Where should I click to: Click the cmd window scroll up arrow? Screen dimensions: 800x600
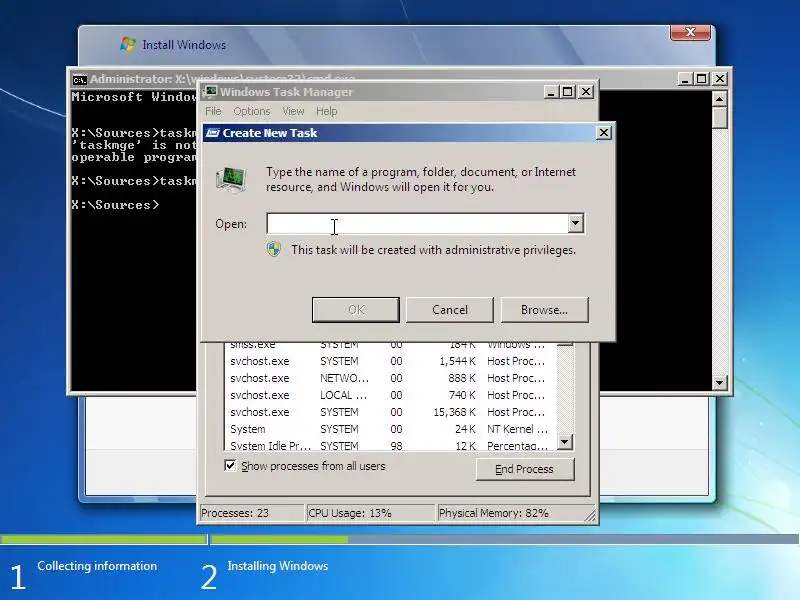pos(719,99)
